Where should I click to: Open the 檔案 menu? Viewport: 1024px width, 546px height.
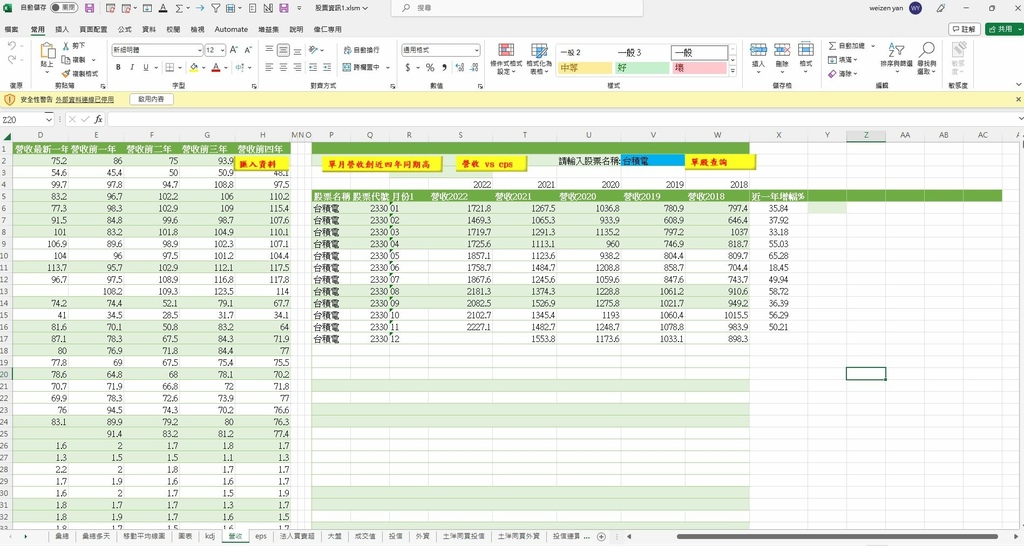point(11,29)
